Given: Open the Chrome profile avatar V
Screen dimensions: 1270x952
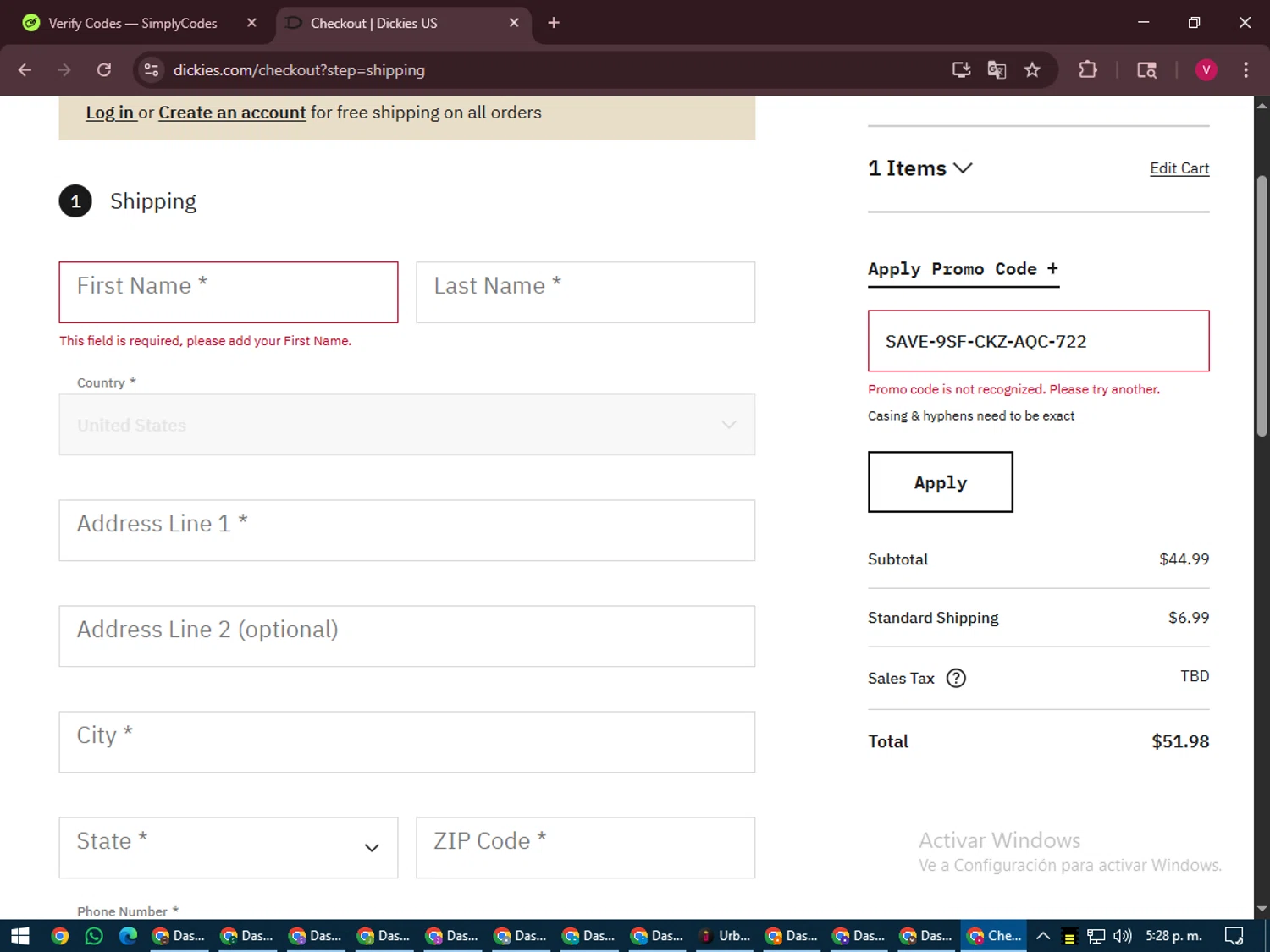Looking at the screenshot, I should (1206, 70).
